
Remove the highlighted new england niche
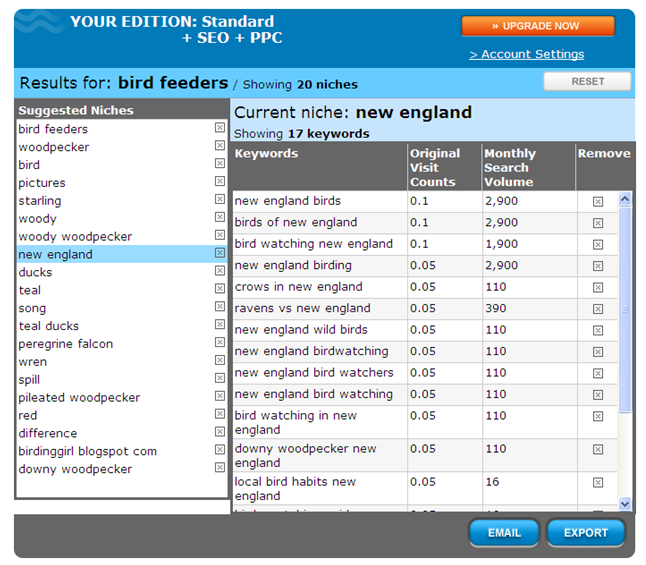tap(220, 253)
